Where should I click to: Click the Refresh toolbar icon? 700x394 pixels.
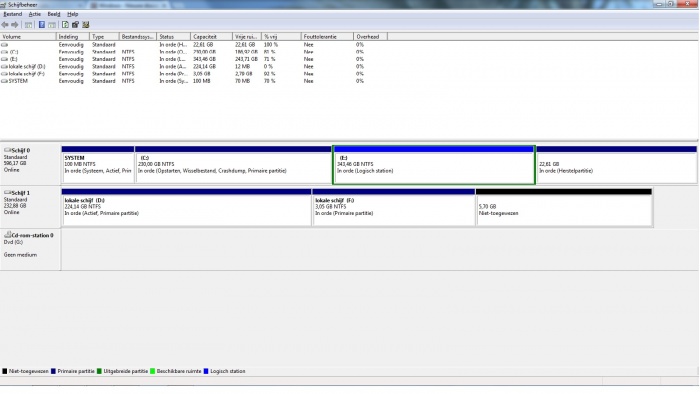tap(65, 25)
